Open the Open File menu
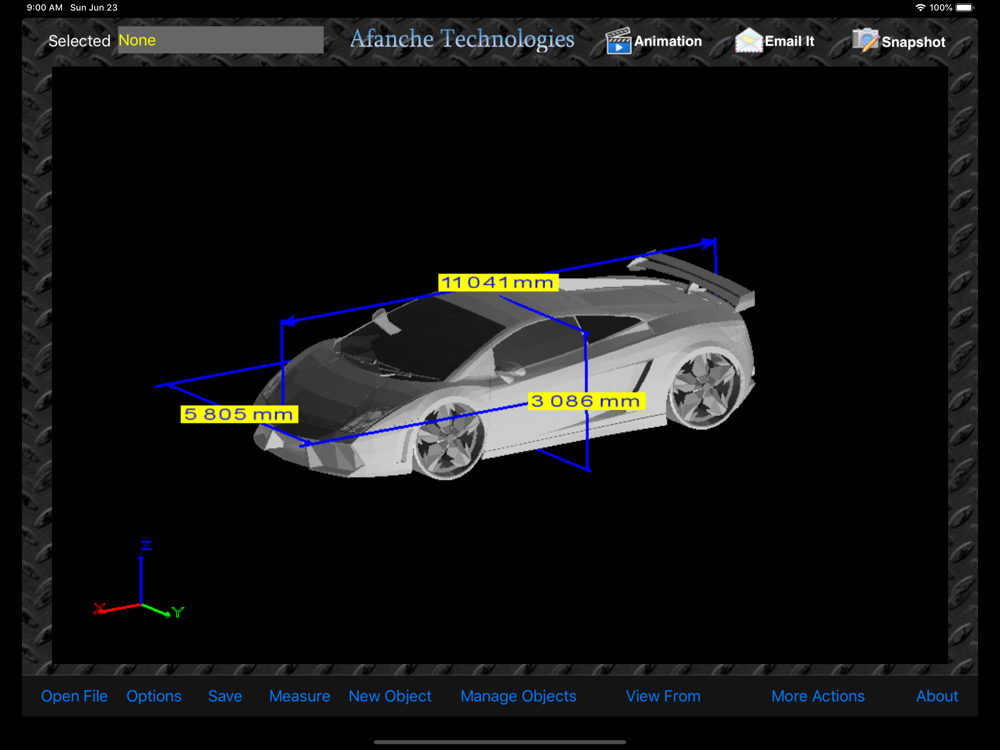This screenshot has width=1000, height=750. tap(74, 696)
